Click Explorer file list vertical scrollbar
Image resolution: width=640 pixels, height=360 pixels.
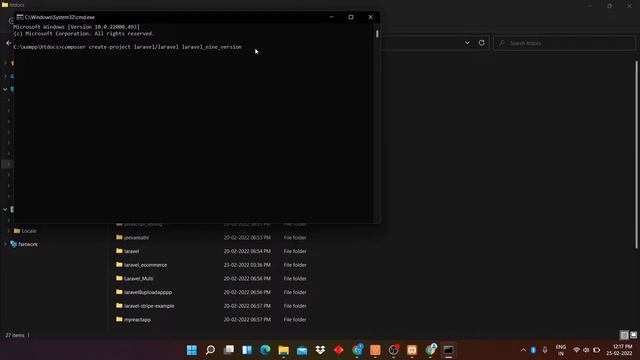point(636,154)
